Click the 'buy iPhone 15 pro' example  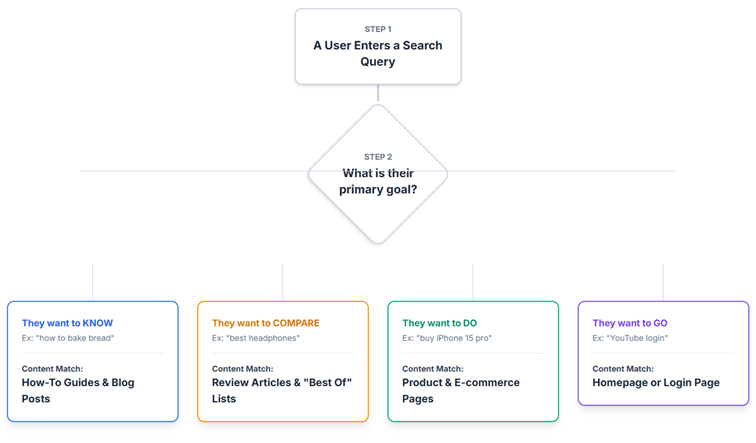(447, 338)
